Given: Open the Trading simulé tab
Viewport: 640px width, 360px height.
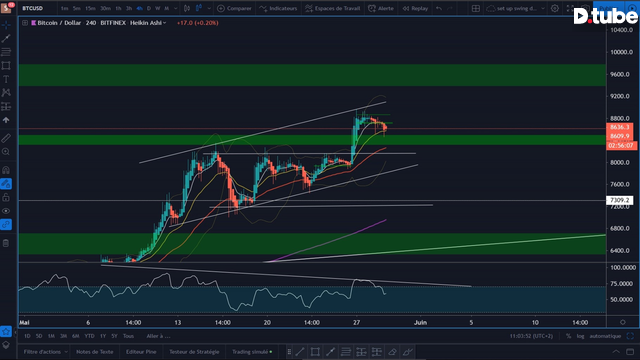Looking at the screenshot, I should click(x=252, y=351).
